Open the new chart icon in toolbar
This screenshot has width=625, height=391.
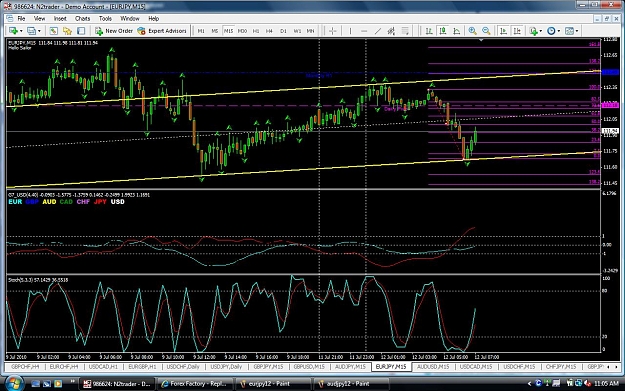pyautogui.click(x=13, y=31)
